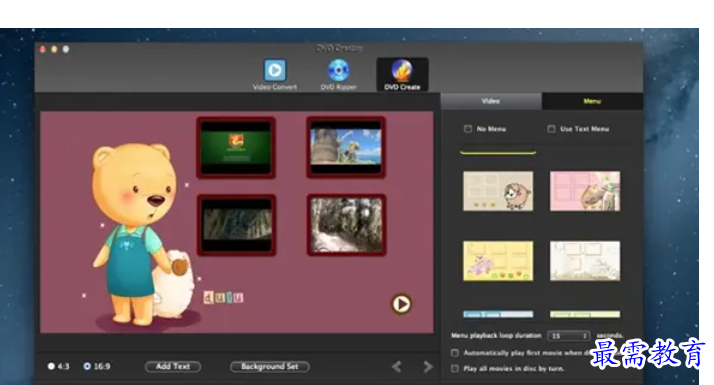
Task: Switch to the Video tab
Action: point(491,101)
